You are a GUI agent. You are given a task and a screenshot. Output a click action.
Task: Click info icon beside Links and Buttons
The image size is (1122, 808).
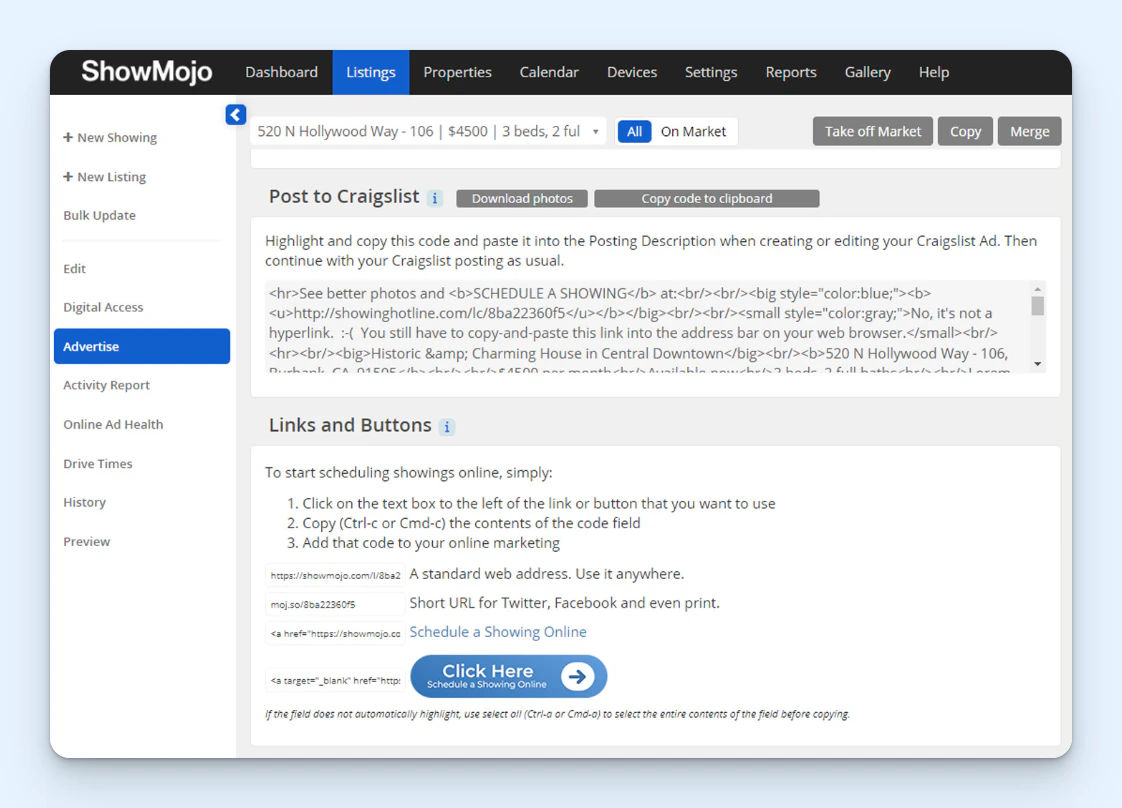(447, 427)
